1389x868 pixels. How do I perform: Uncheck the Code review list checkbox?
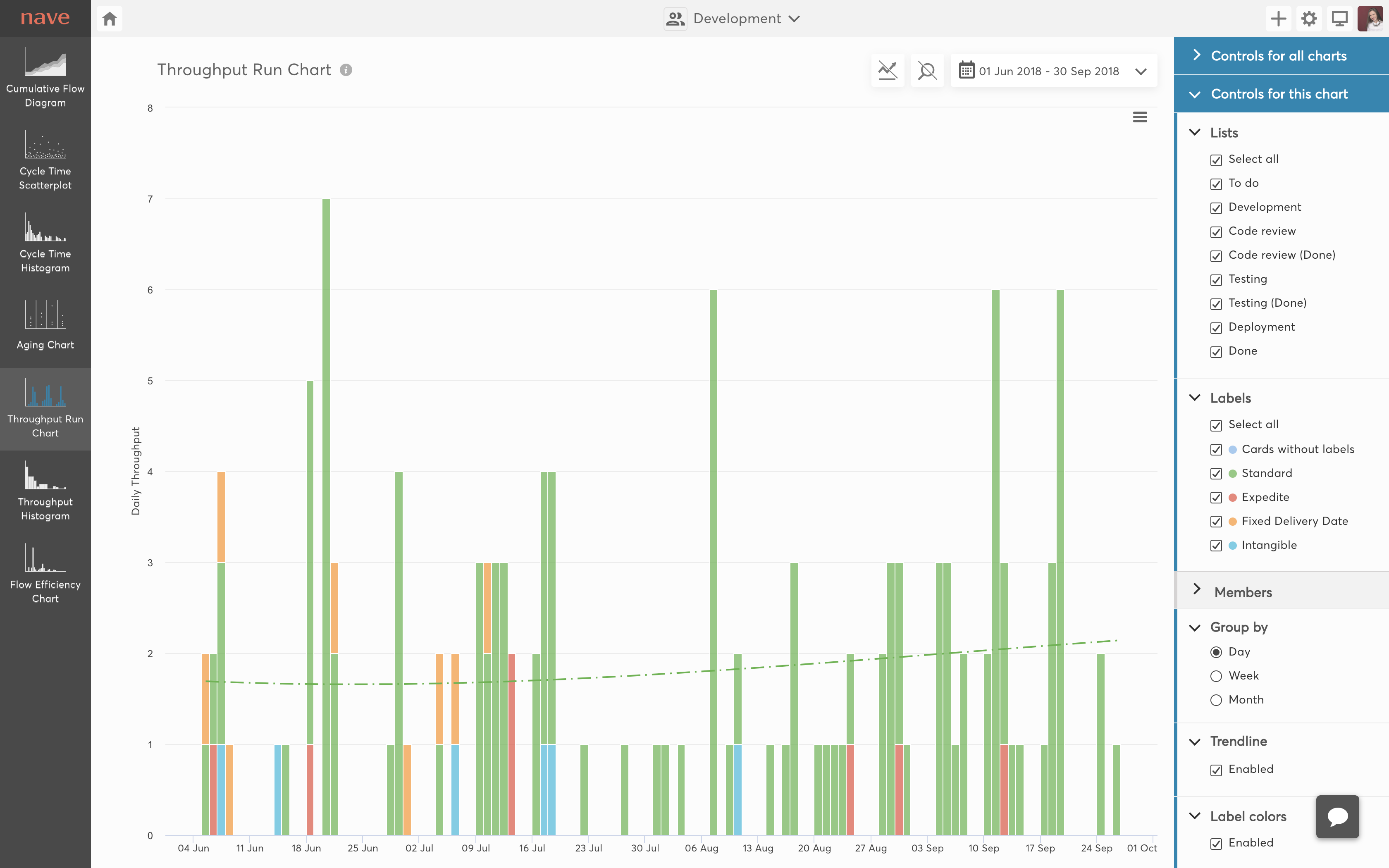coord(1216,232)
